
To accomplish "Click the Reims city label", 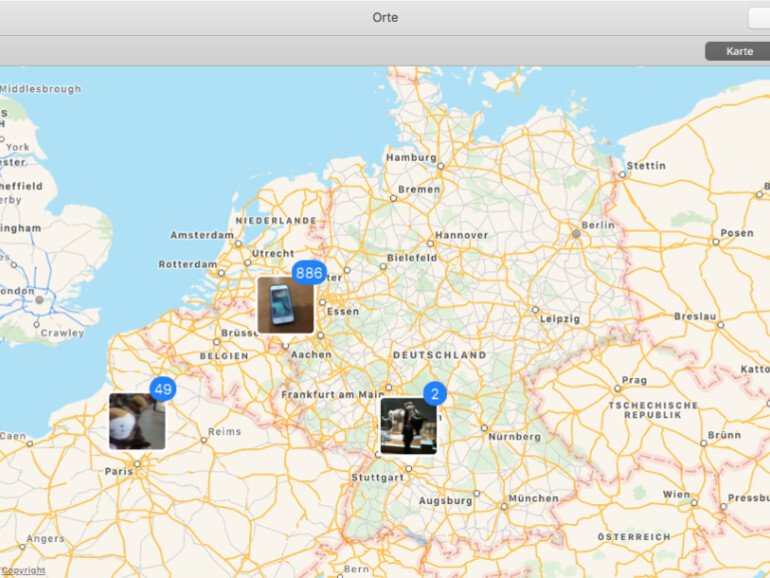I will point(224,431).
